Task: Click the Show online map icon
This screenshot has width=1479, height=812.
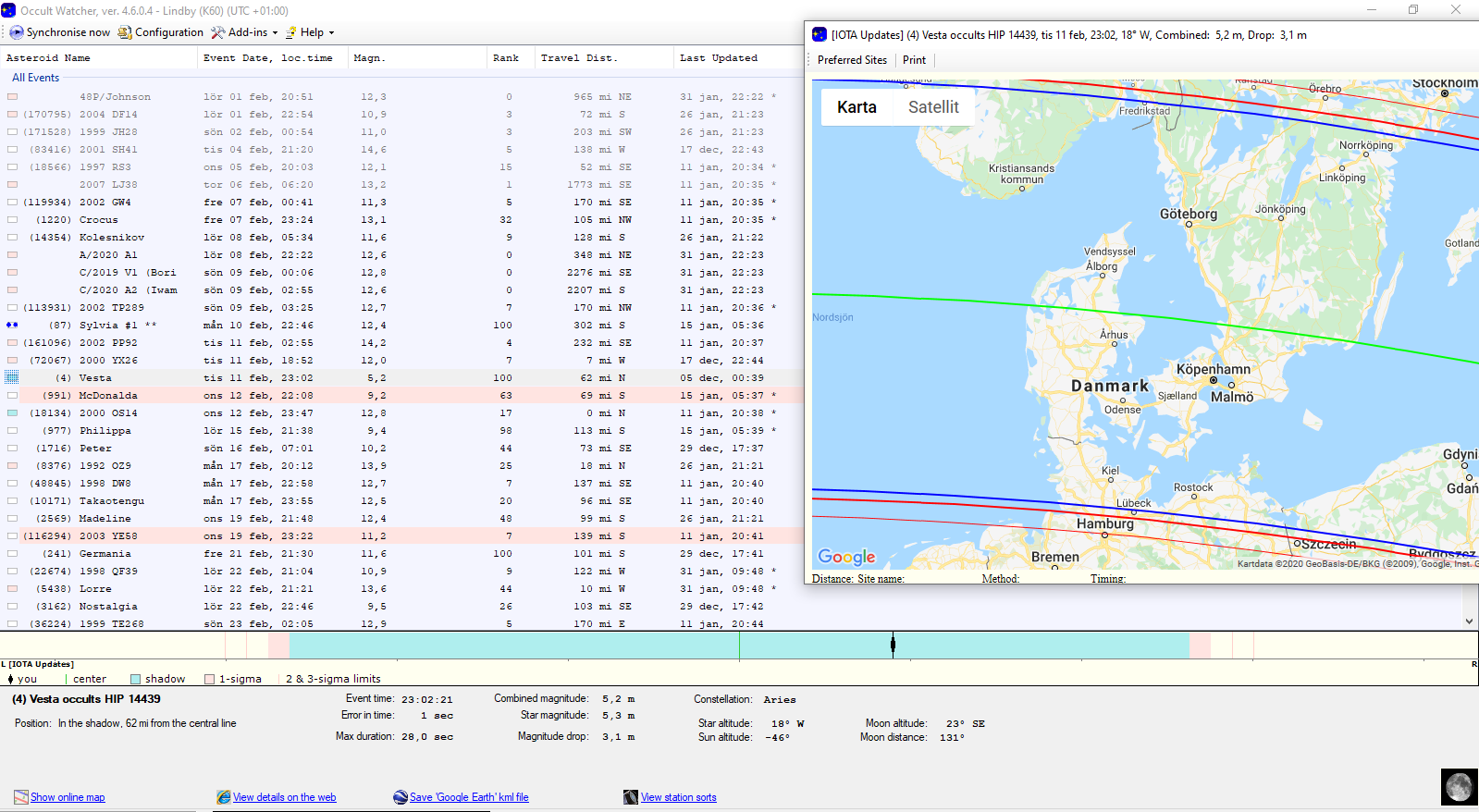Action: (20, 797)
